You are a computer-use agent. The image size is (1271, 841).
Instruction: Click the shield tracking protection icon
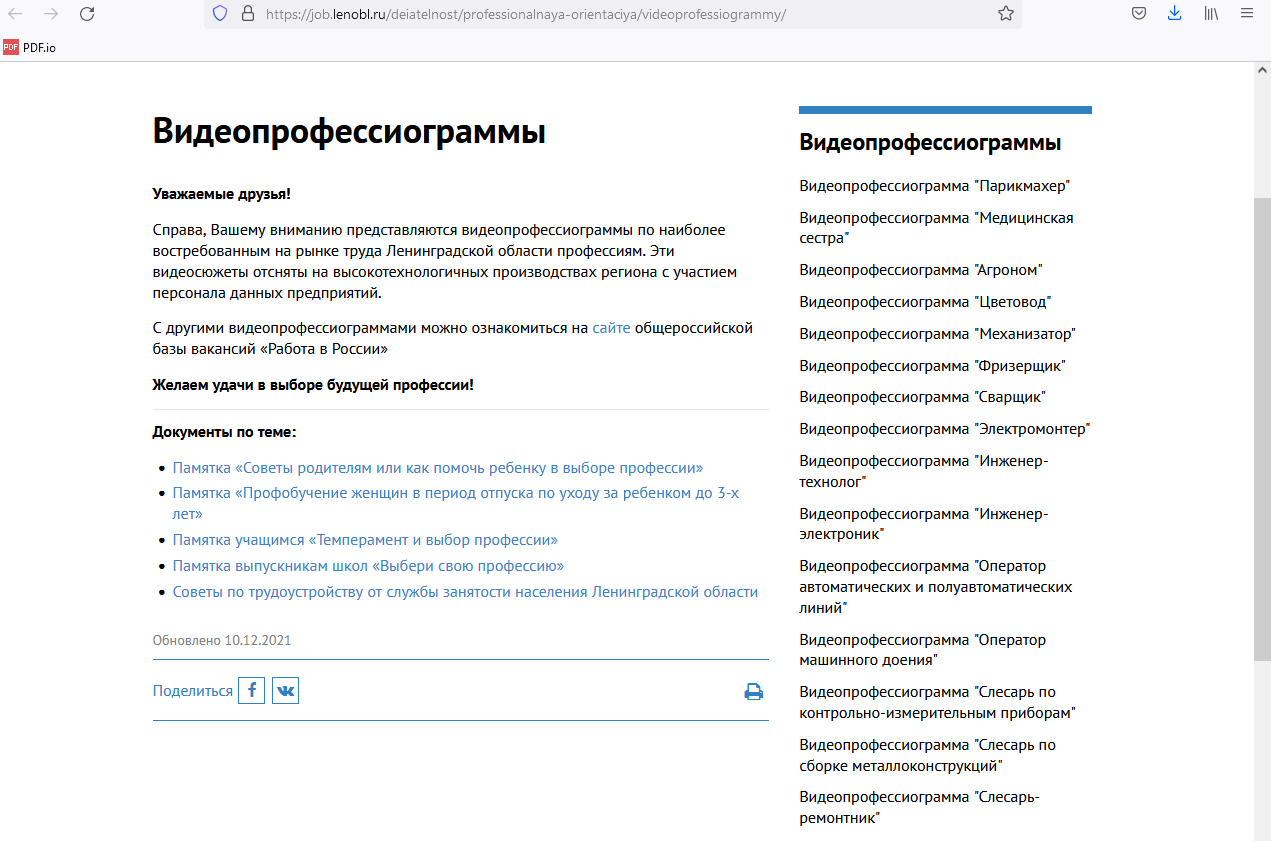220,14
